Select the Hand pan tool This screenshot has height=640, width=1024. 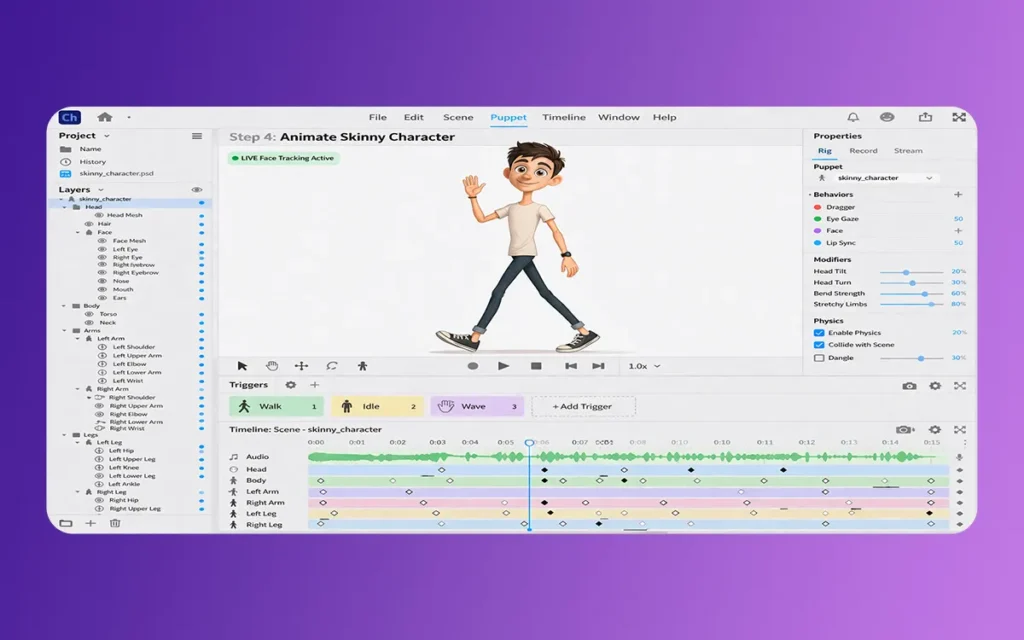tap(271, 366)
